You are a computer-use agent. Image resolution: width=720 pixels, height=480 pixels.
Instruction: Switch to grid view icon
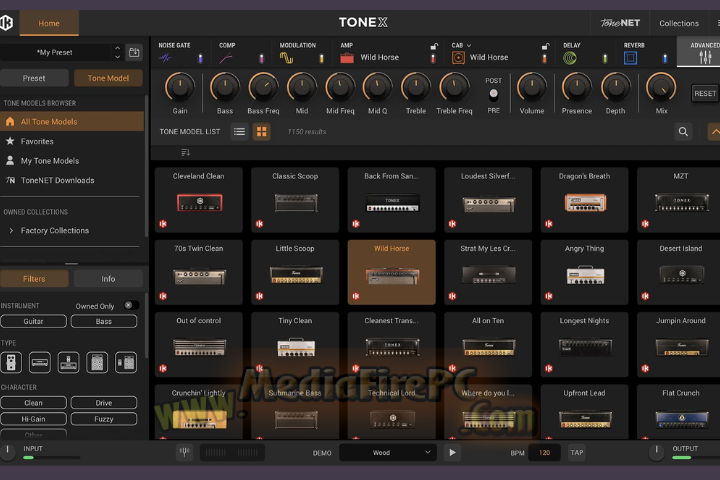pyautogui.click(x=262, y=132)
